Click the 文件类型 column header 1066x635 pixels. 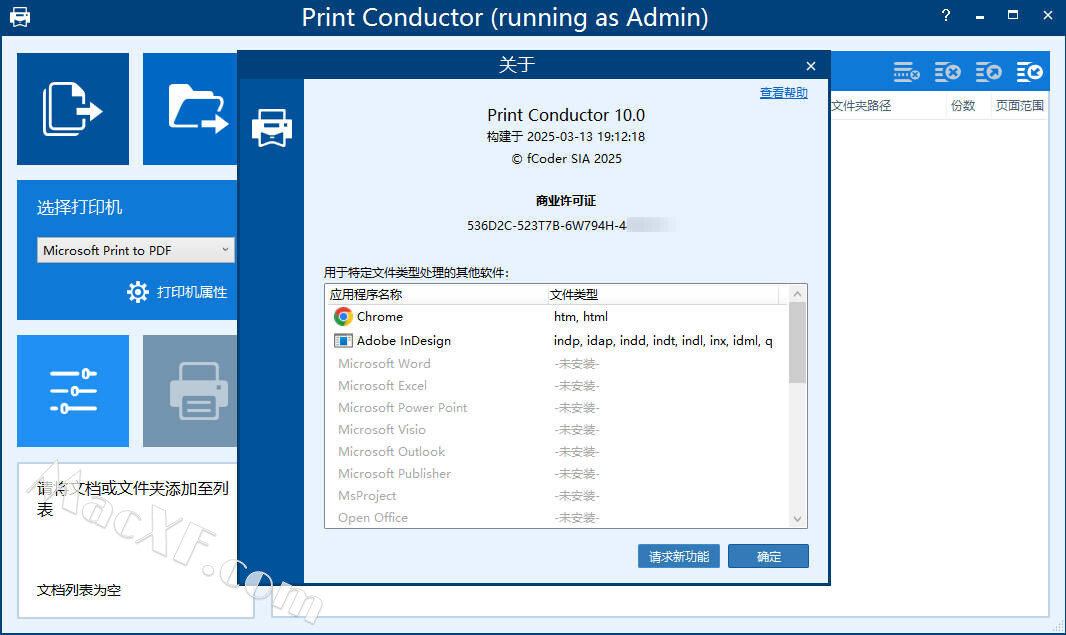click(576, 294)
